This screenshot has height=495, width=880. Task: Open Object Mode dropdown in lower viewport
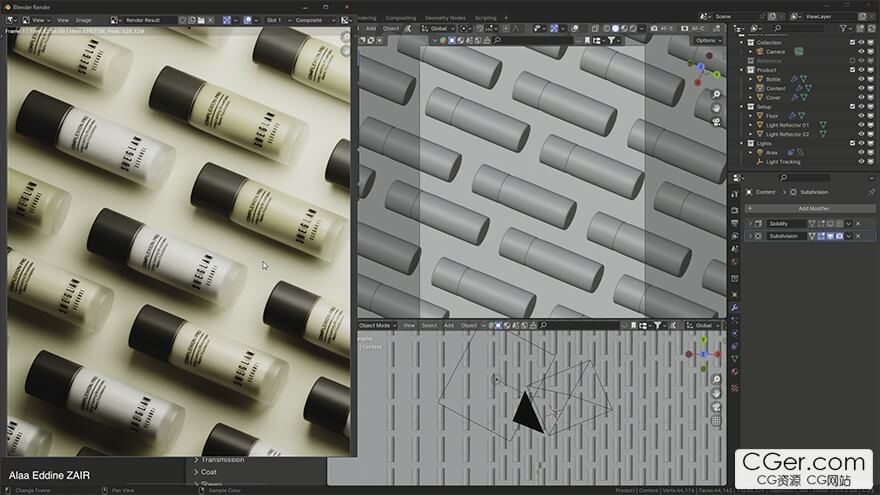point(377,326)
